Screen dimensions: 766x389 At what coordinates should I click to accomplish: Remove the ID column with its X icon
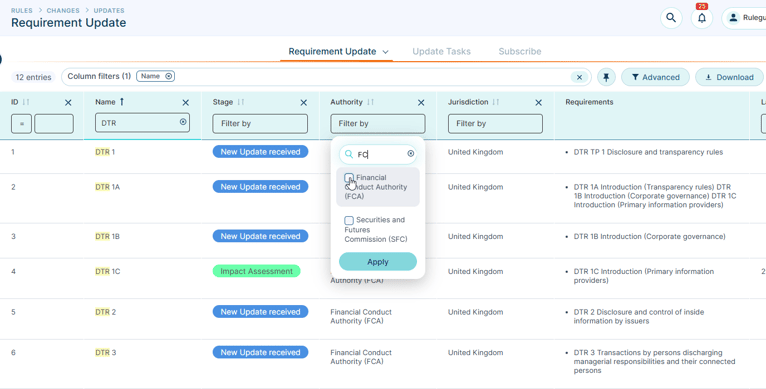point(68,103)
